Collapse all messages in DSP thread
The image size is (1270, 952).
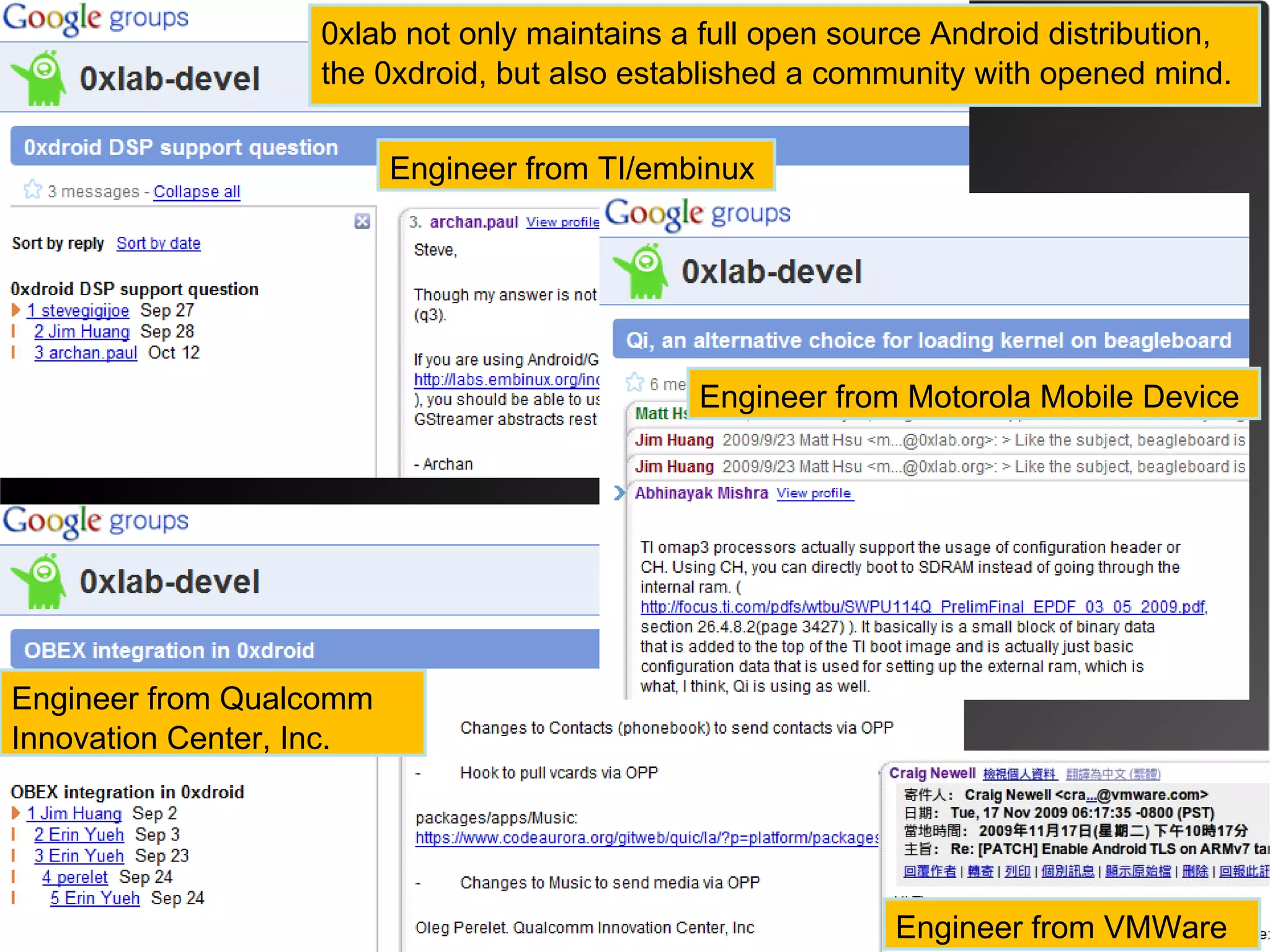point(197,192)
